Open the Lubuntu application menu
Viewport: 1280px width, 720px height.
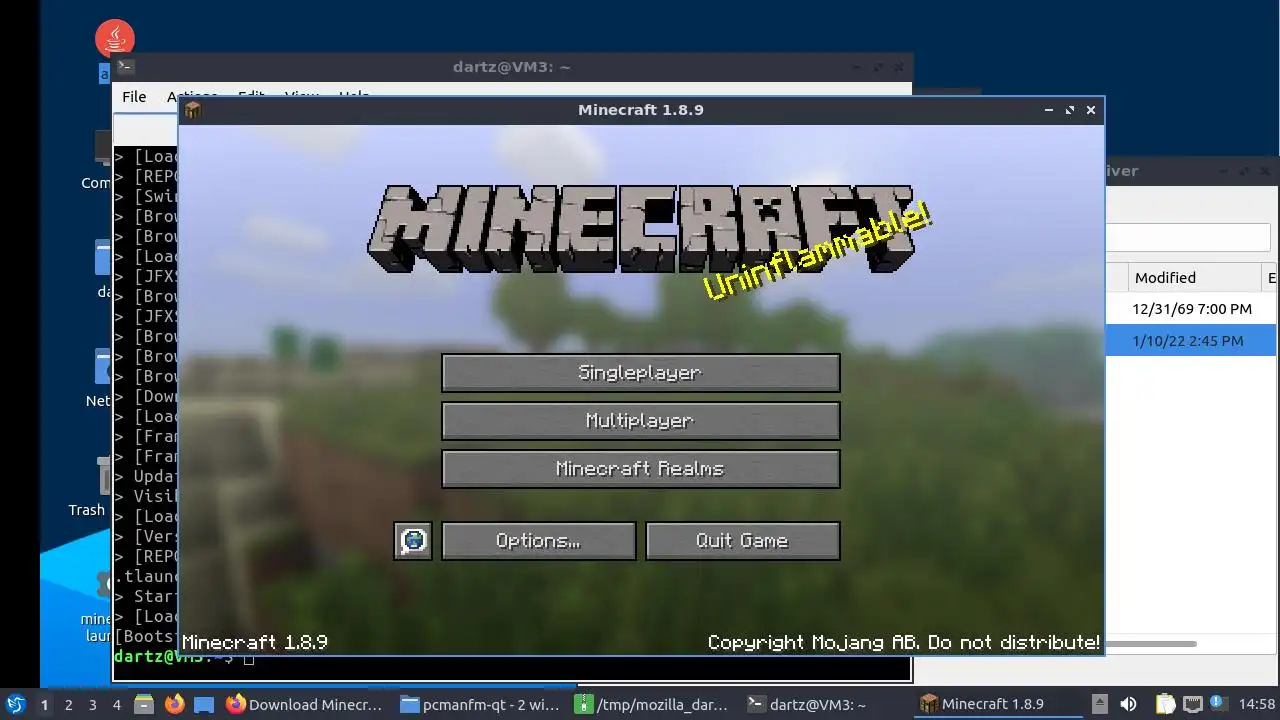(15, 705)
